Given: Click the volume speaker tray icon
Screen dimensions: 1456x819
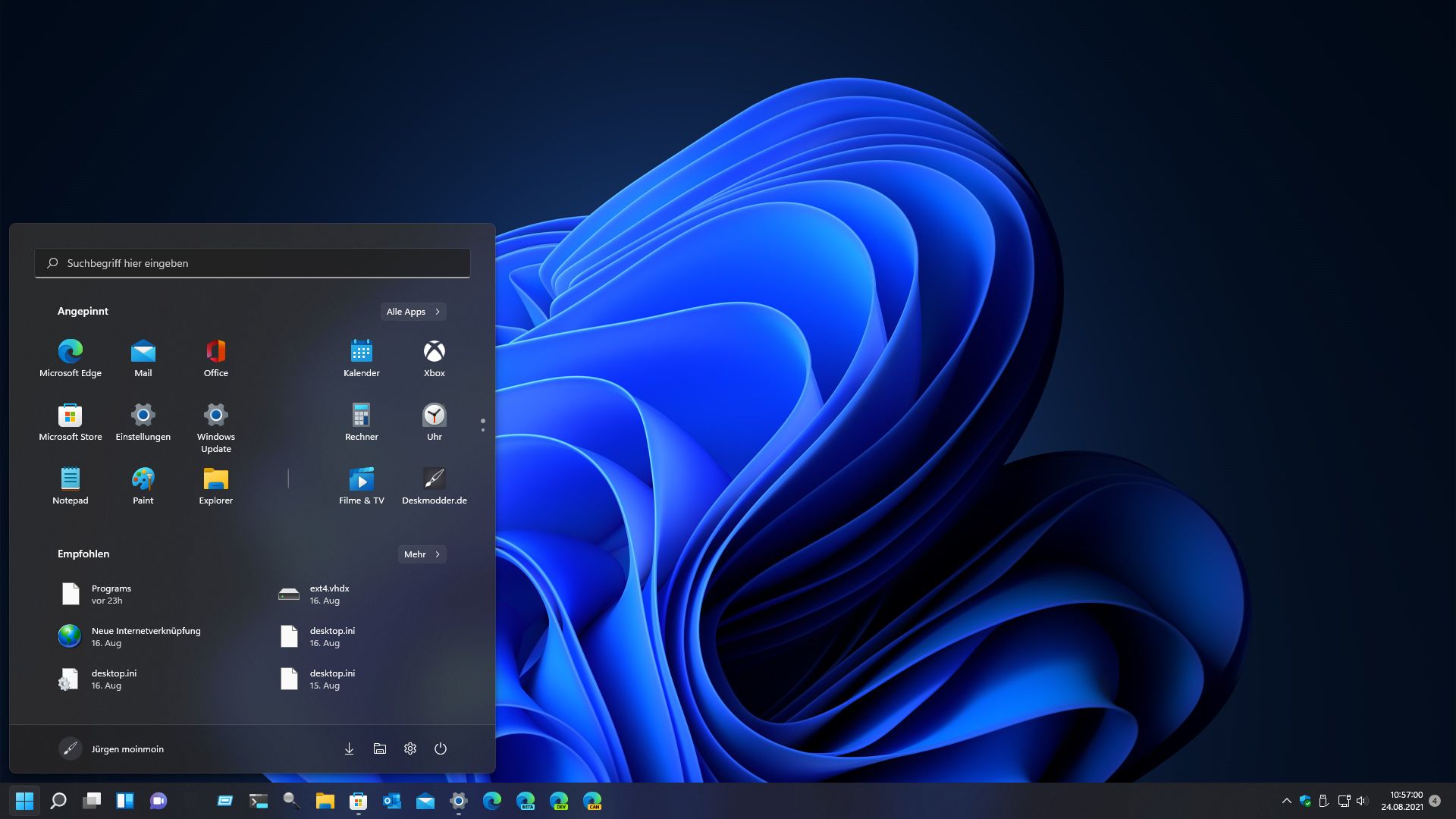Looking at the screenshot, I should coord(1362,801).
